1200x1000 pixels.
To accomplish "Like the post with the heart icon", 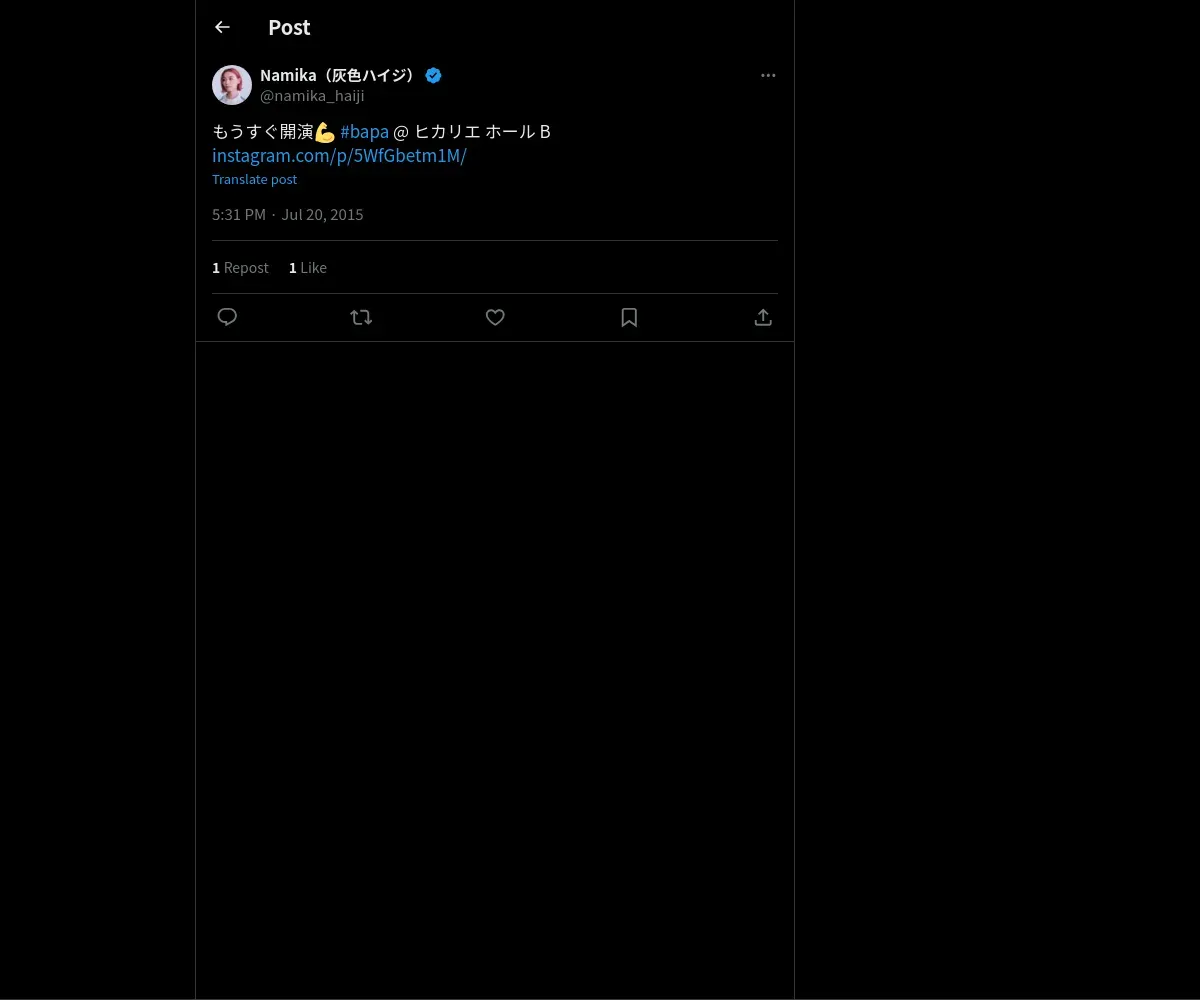I will 495,317.
